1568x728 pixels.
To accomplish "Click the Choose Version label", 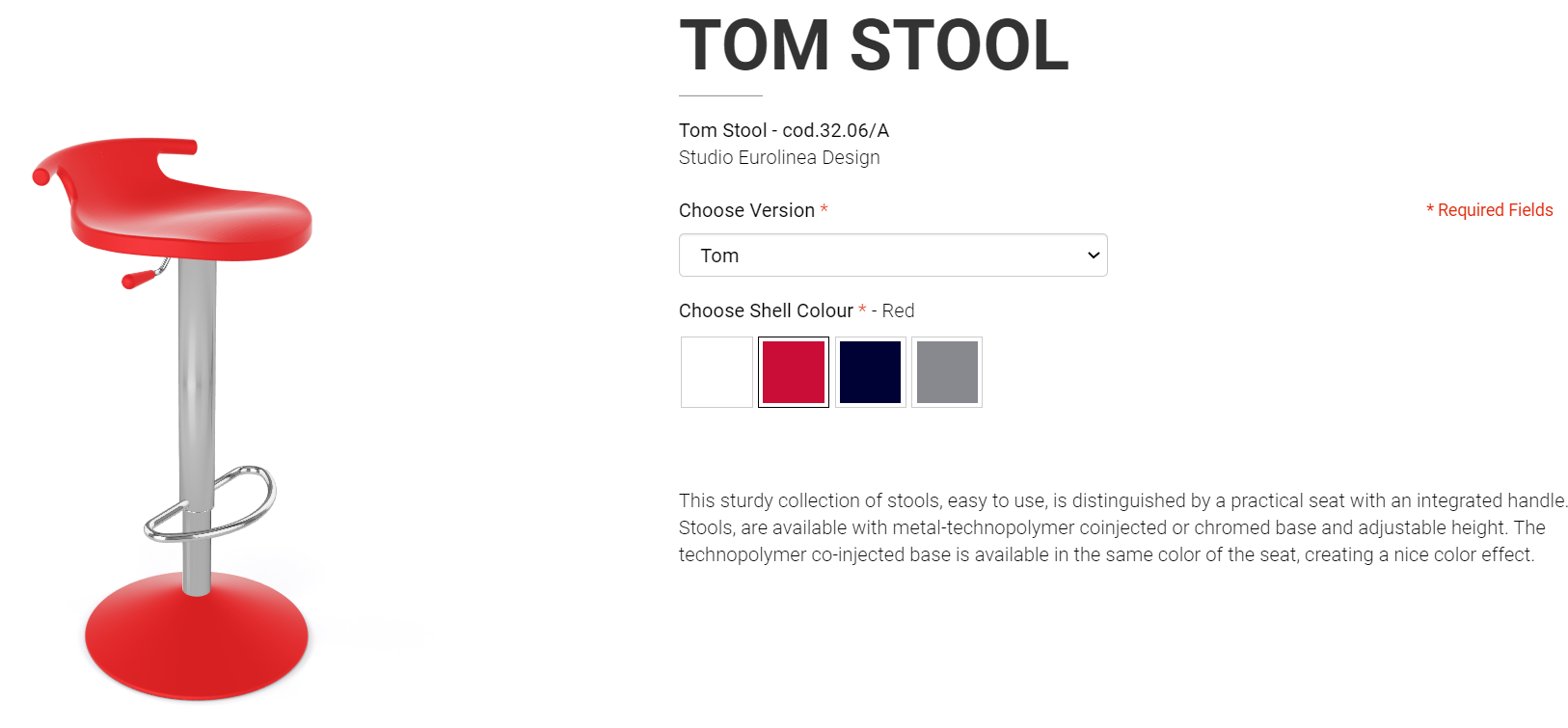I will pyautogui.click(x=746, y=210).
